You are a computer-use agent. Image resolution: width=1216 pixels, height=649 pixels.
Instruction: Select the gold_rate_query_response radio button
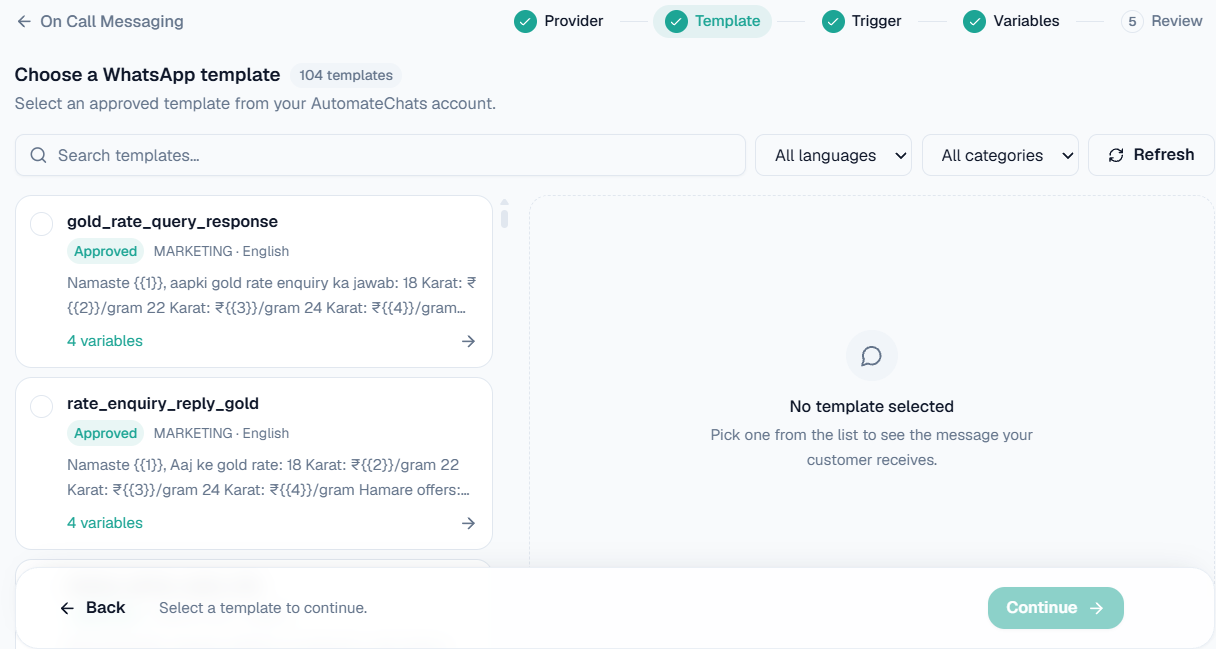42,224
